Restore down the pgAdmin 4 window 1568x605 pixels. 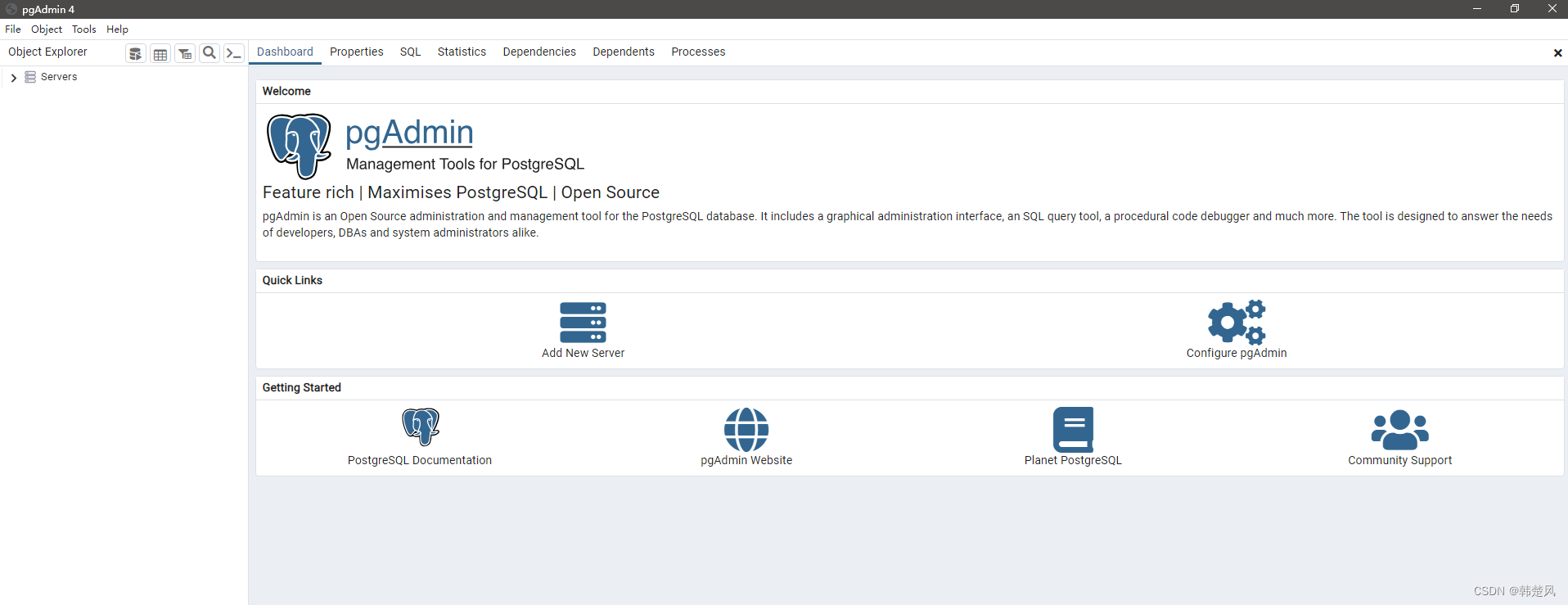coord(1515,9)
